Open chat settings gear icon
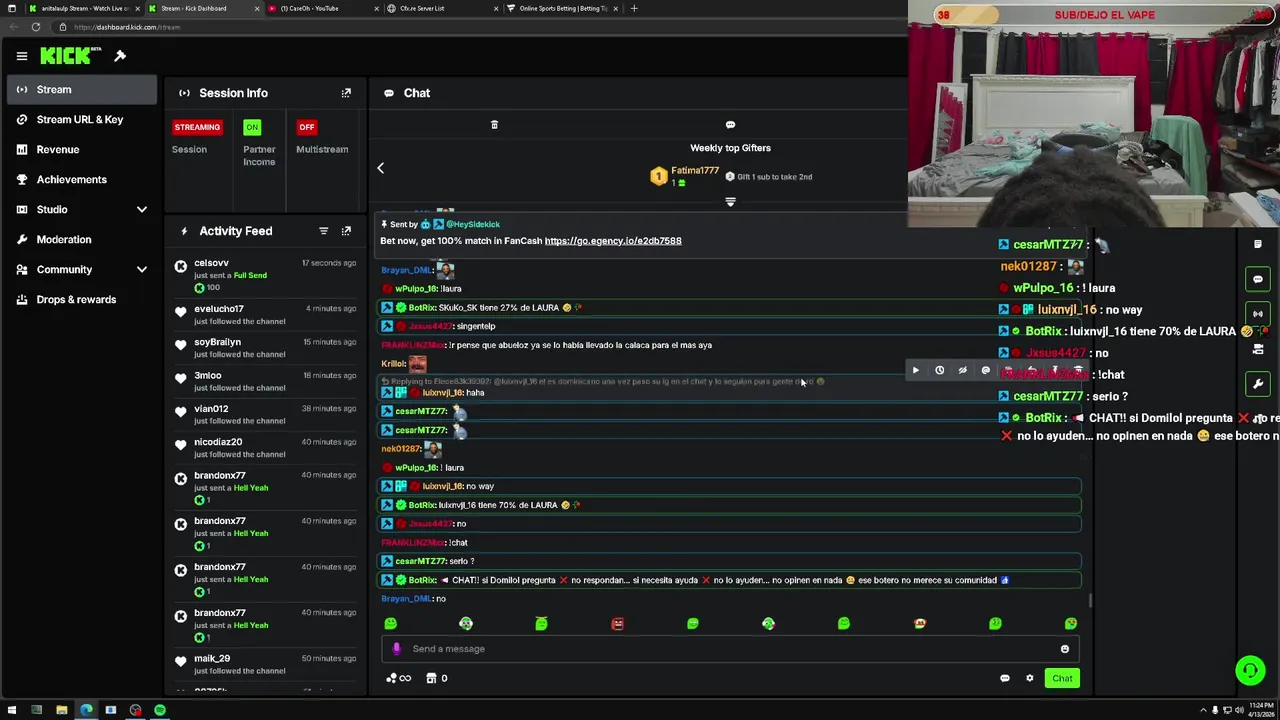The height and width of the screenshot is (720, 1280). pos(1029,678)
